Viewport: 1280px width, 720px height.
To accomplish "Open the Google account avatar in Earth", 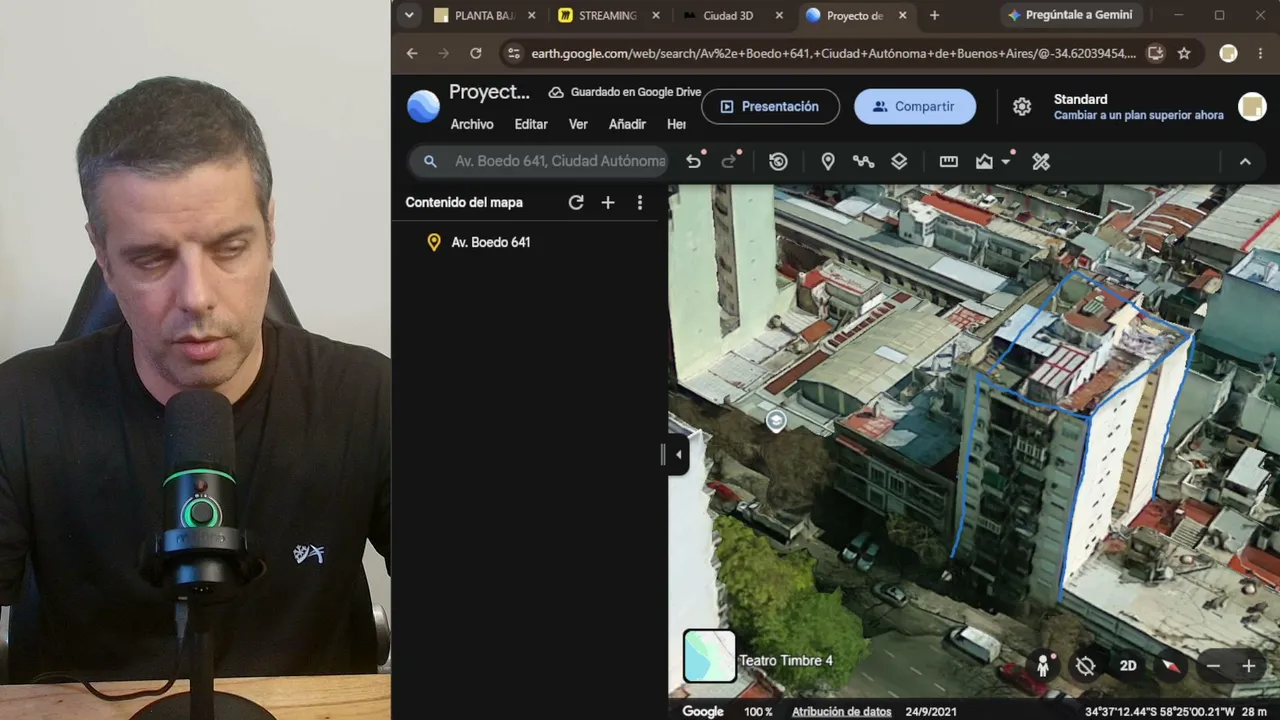I will click(x=1252, y=106).
